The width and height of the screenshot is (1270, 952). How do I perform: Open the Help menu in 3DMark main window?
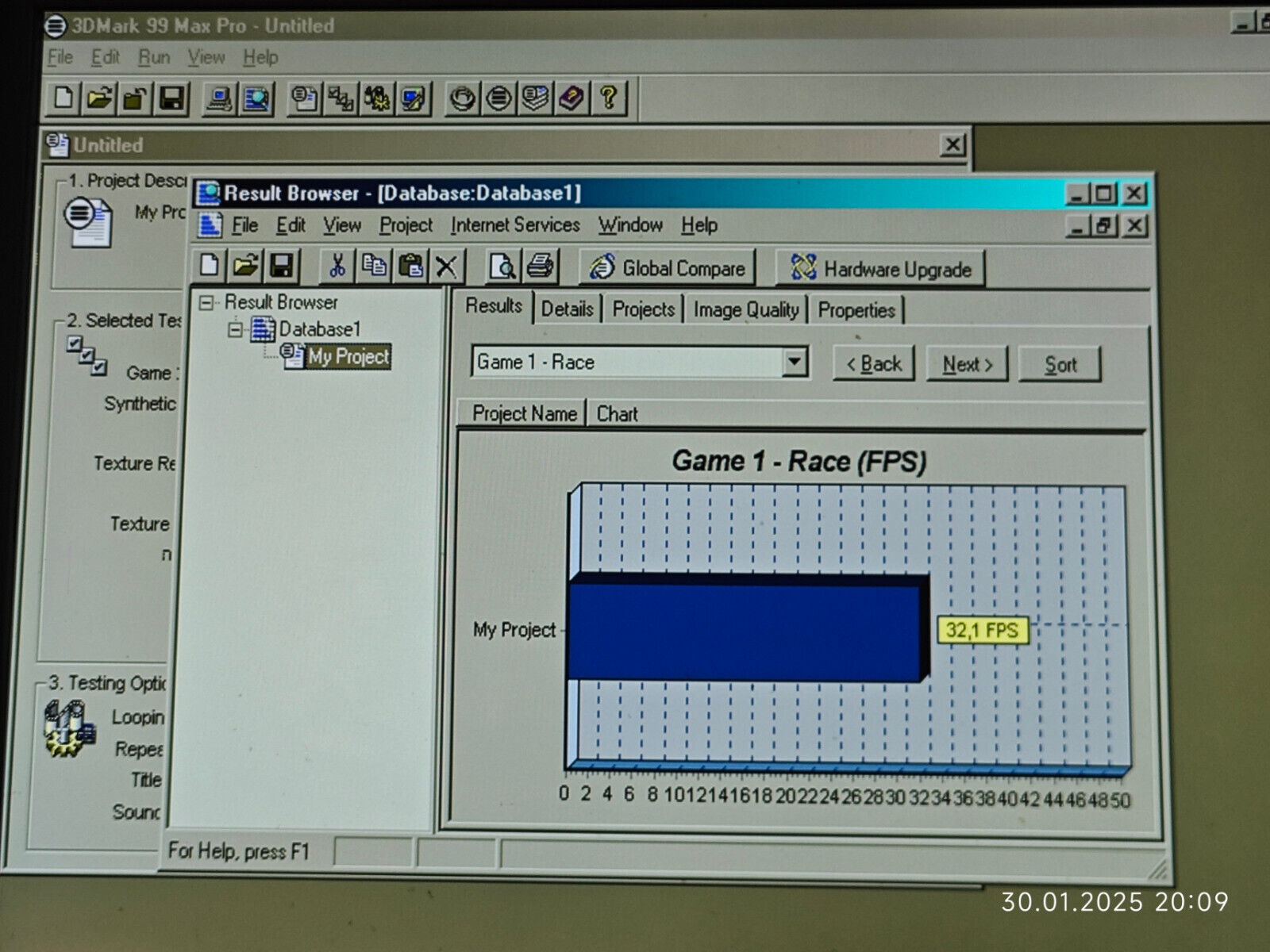coord(260,57)
